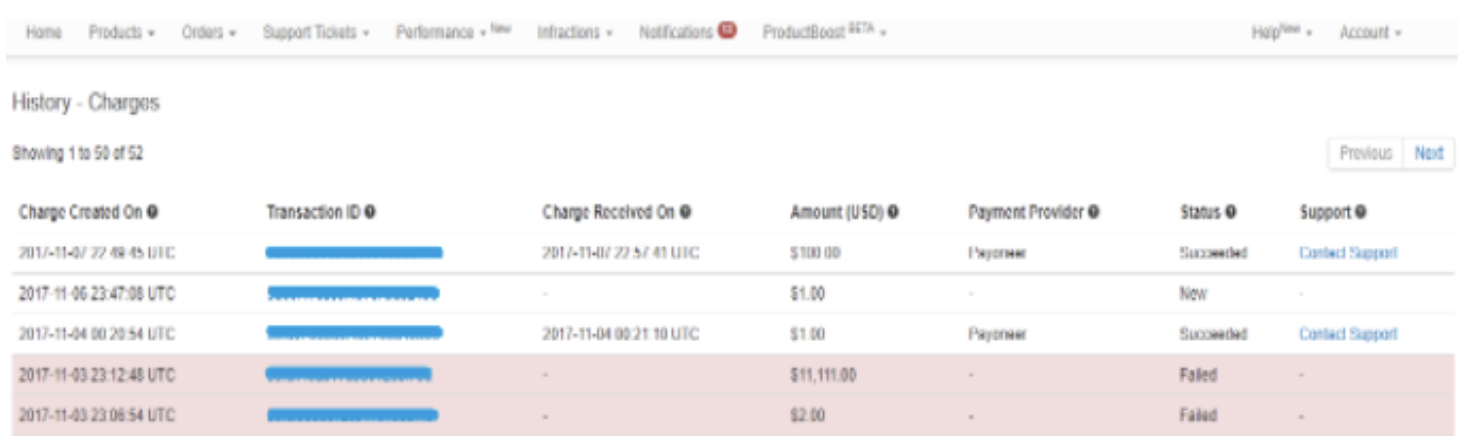Open the ProductBoost BETA menu
The height and width of the screenshot is (436, 1458).
824,33
